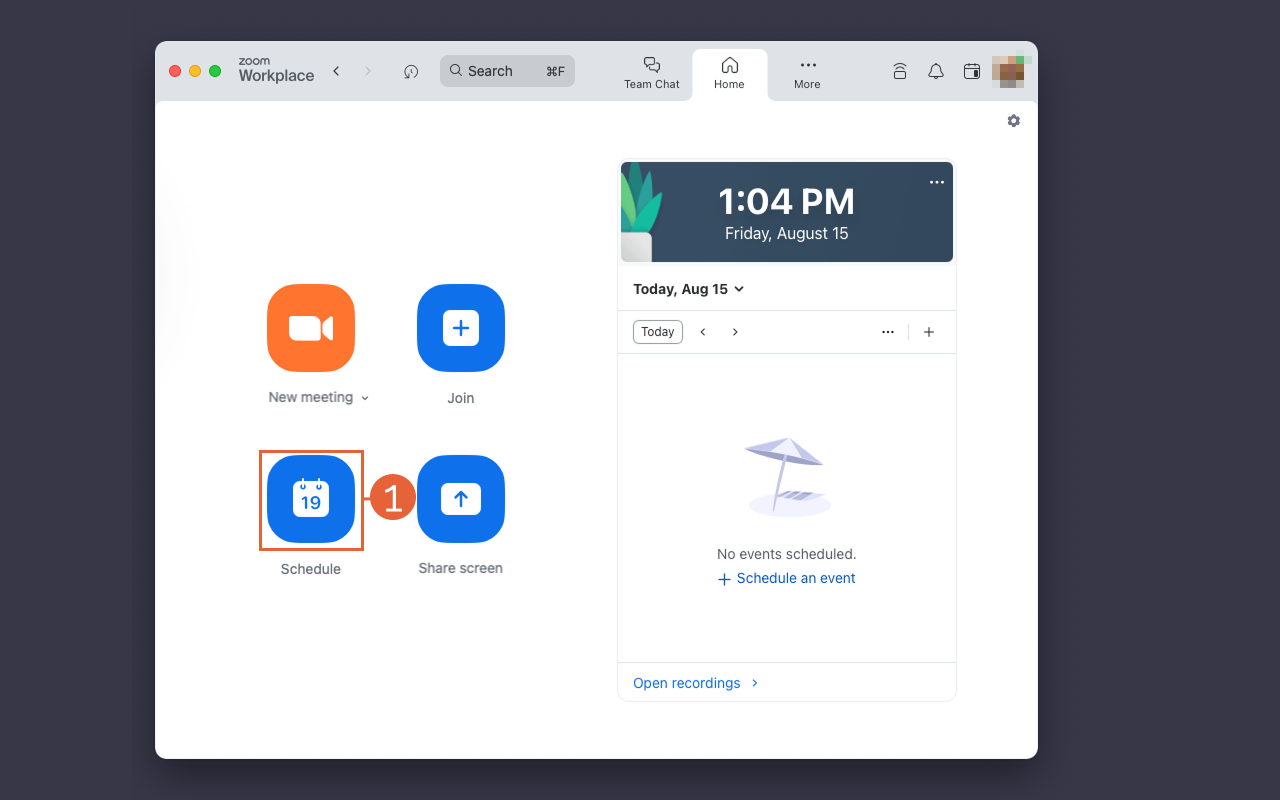Open the calendar panel icon
The image size is (1280, 800).
tap(971, 71)
